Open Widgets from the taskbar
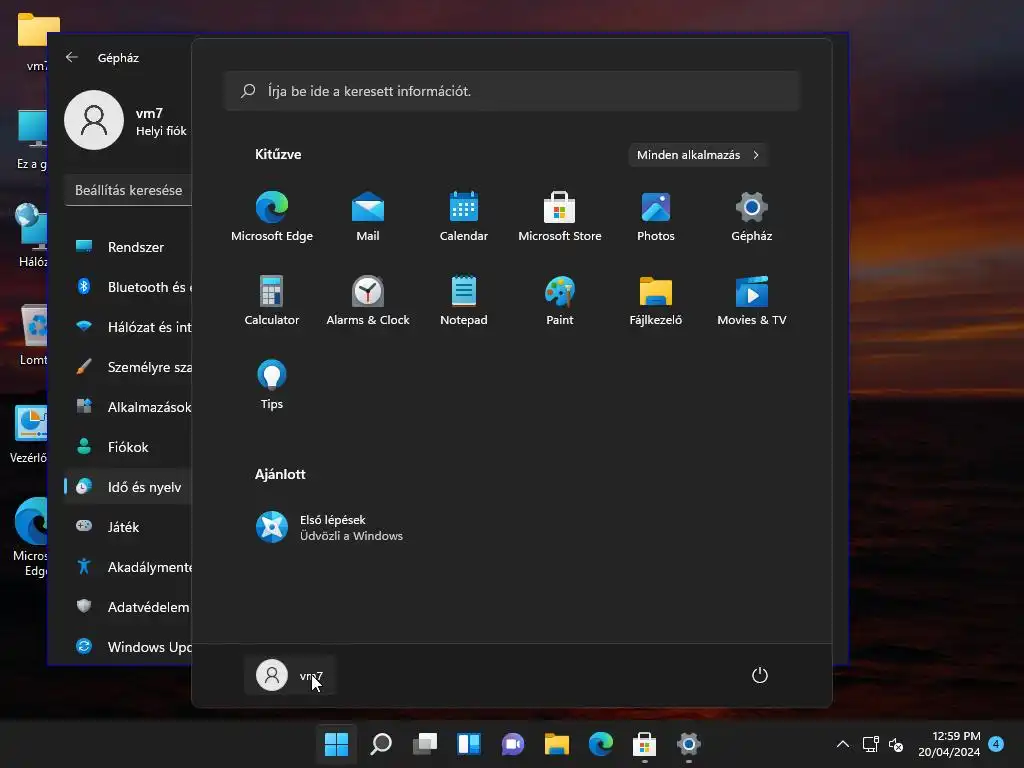Viewport: 1024px width, 768px height. coord(469,744)
